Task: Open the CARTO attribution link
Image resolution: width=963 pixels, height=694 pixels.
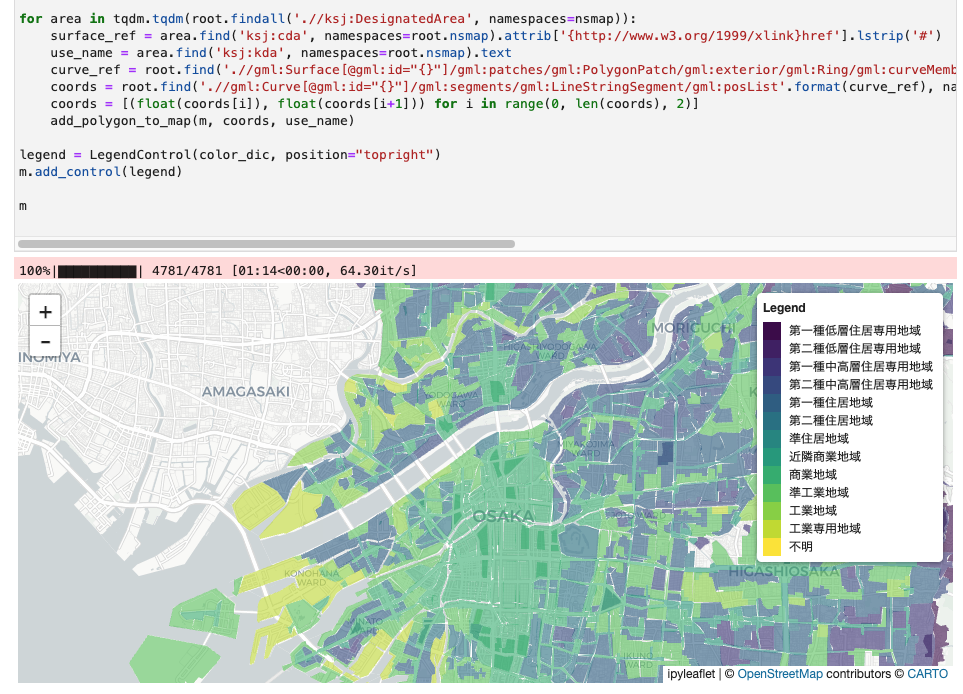Action: tap(926, 674)
